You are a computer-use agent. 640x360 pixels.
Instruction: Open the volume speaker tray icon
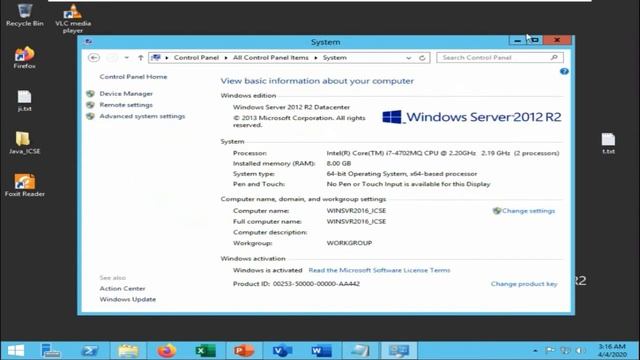(x=580, y=350)
